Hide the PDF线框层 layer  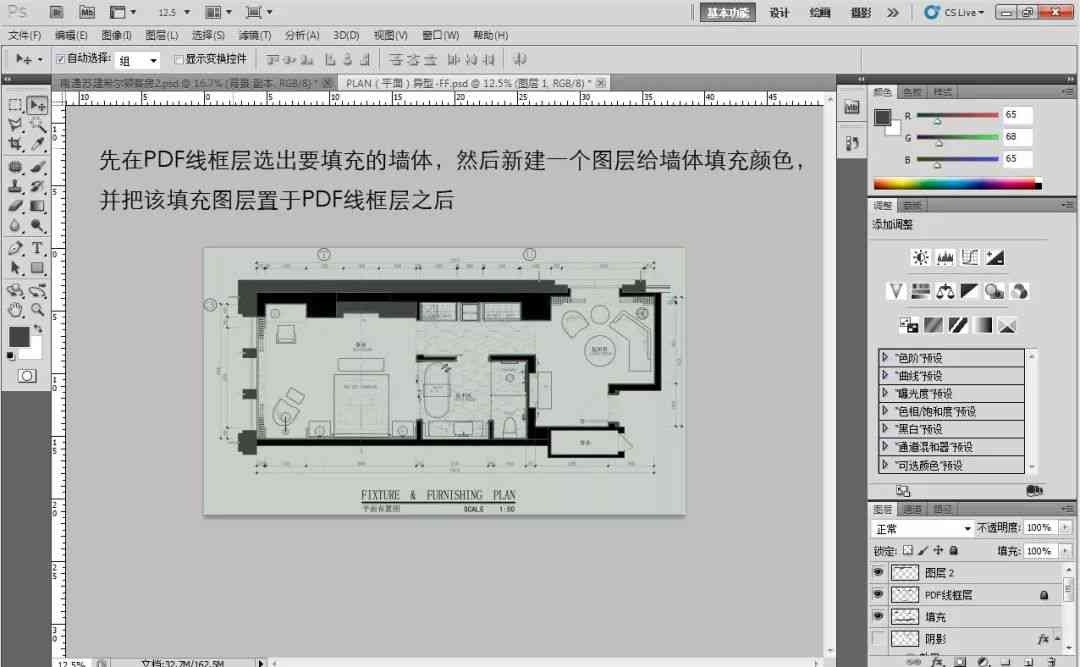[x=878, y=594]
